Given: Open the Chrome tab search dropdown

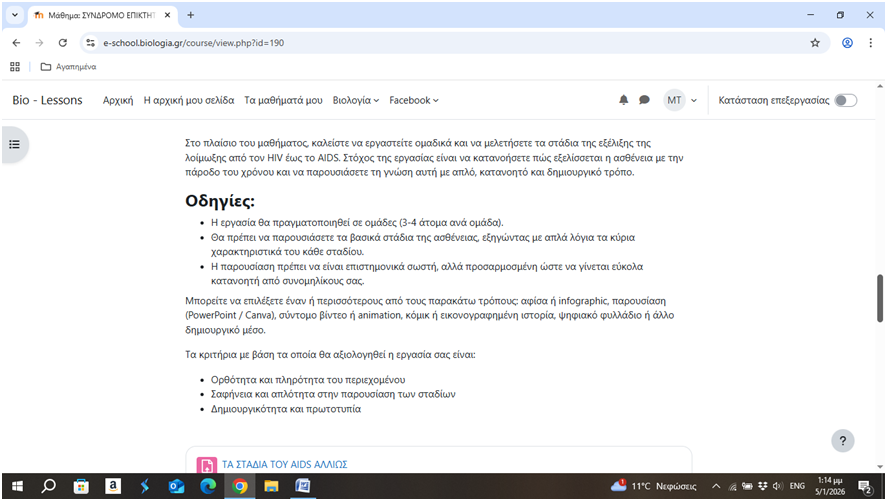Looking at the screenshot, I should 14,15.
